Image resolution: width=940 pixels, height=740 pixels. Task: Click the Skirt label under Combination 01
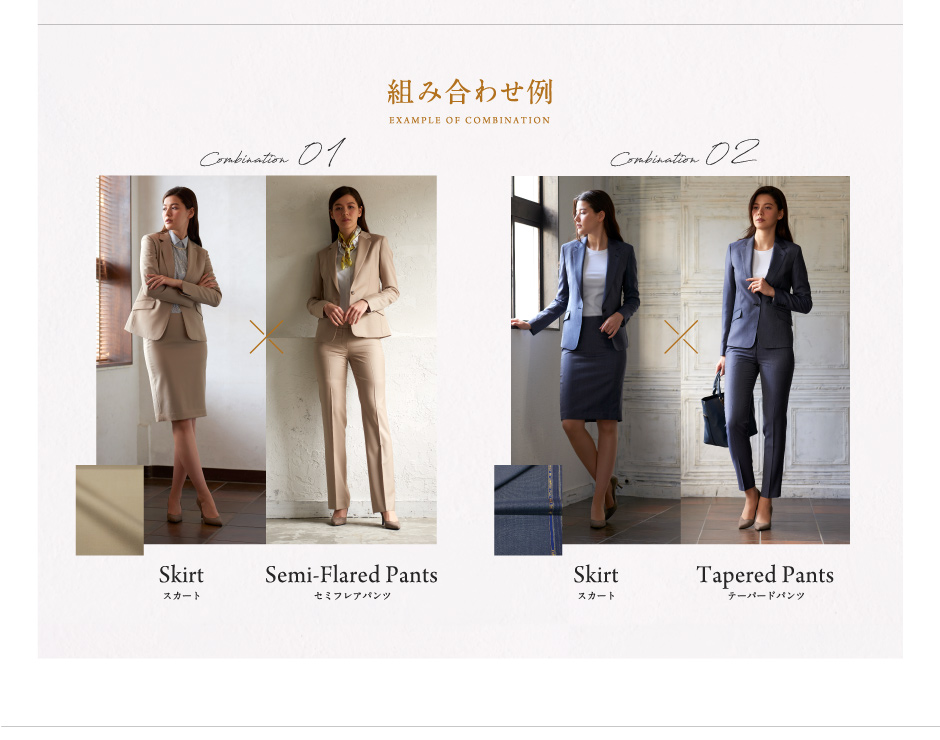point(181,574)
